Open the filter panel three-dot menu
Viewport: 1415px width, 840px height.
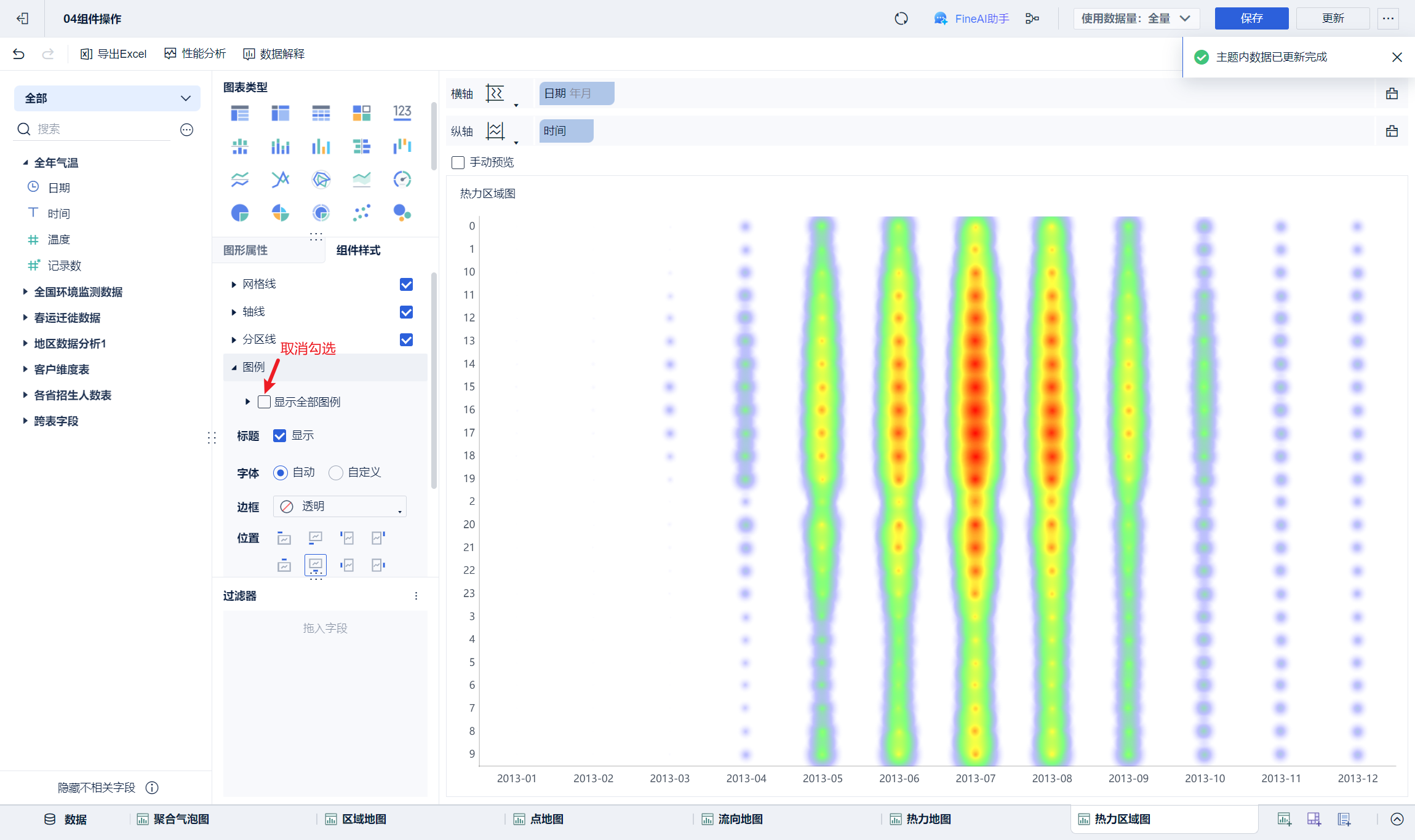[417, 596]
